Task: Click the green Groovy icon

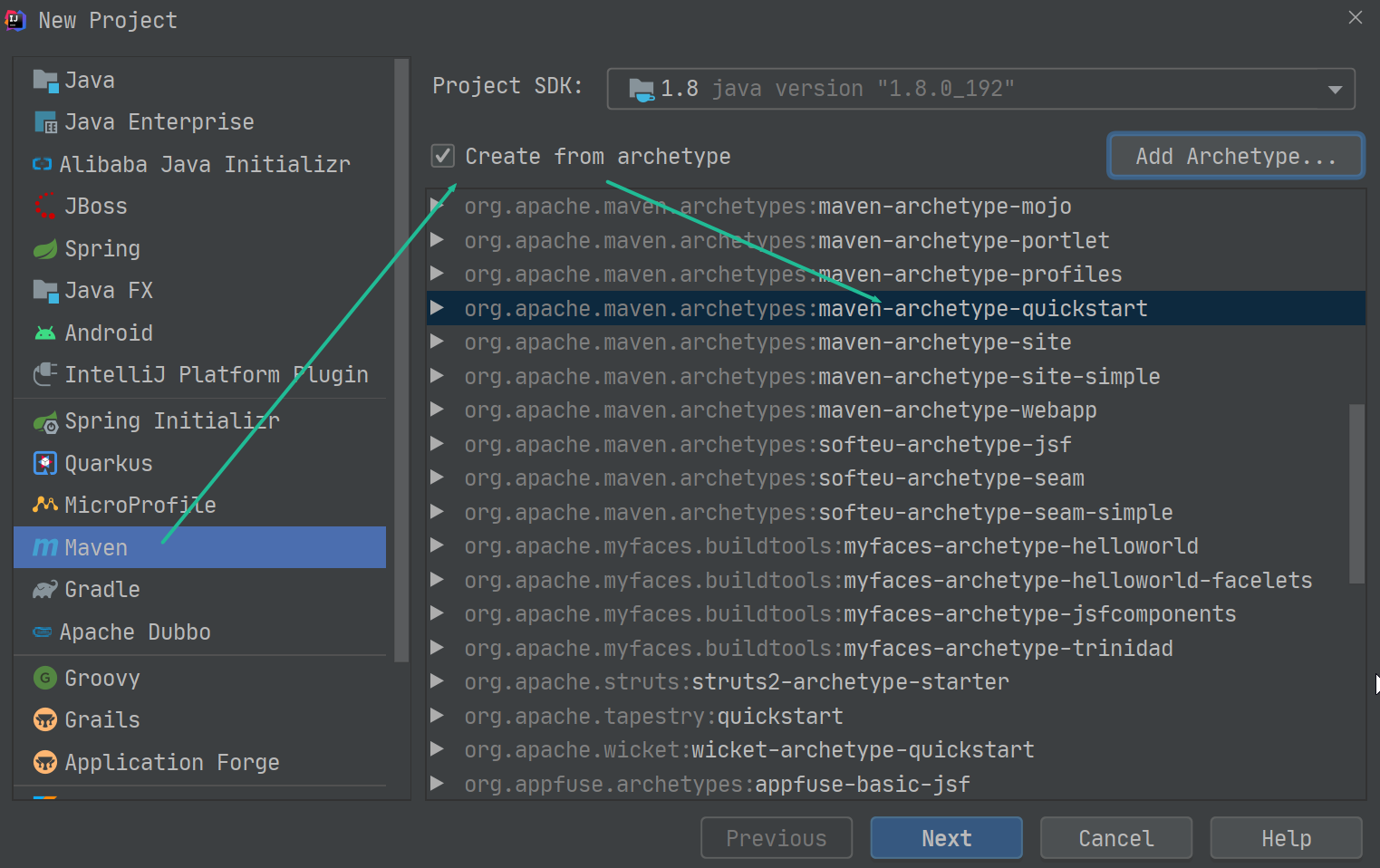Action: [x=45, y=678]
